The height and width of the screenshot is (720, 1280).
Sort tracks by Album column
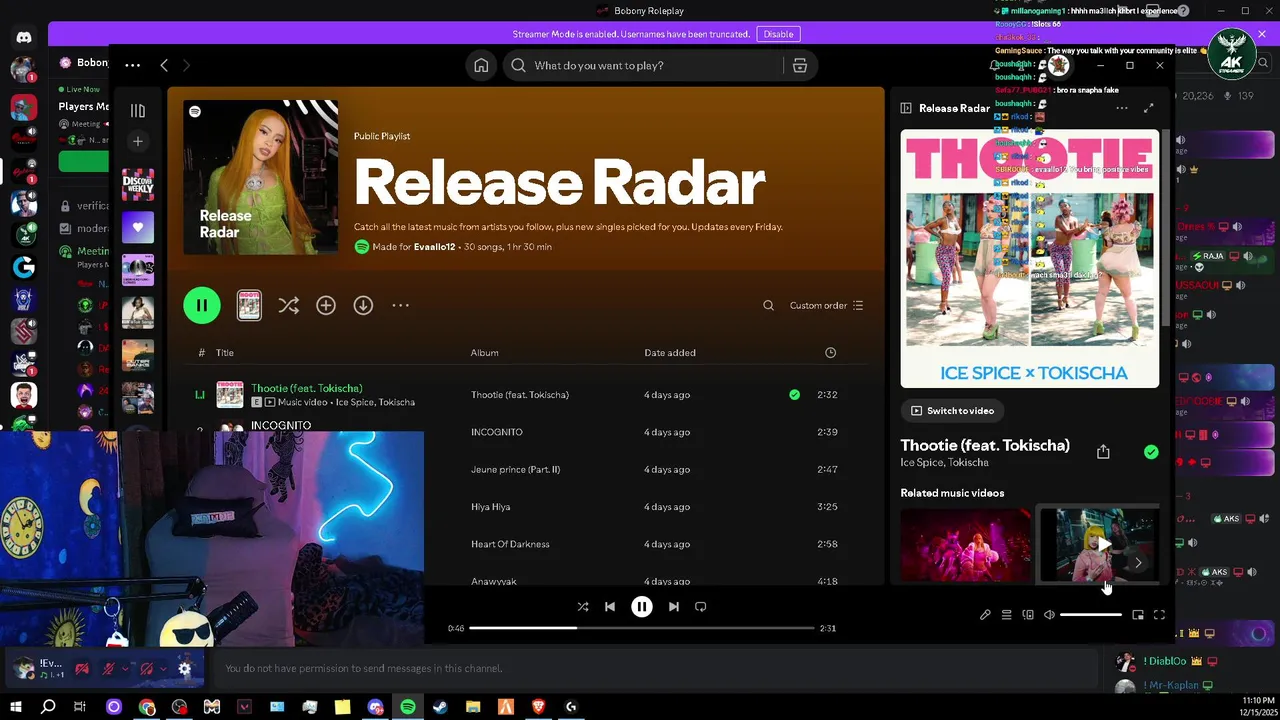(484, 352)
